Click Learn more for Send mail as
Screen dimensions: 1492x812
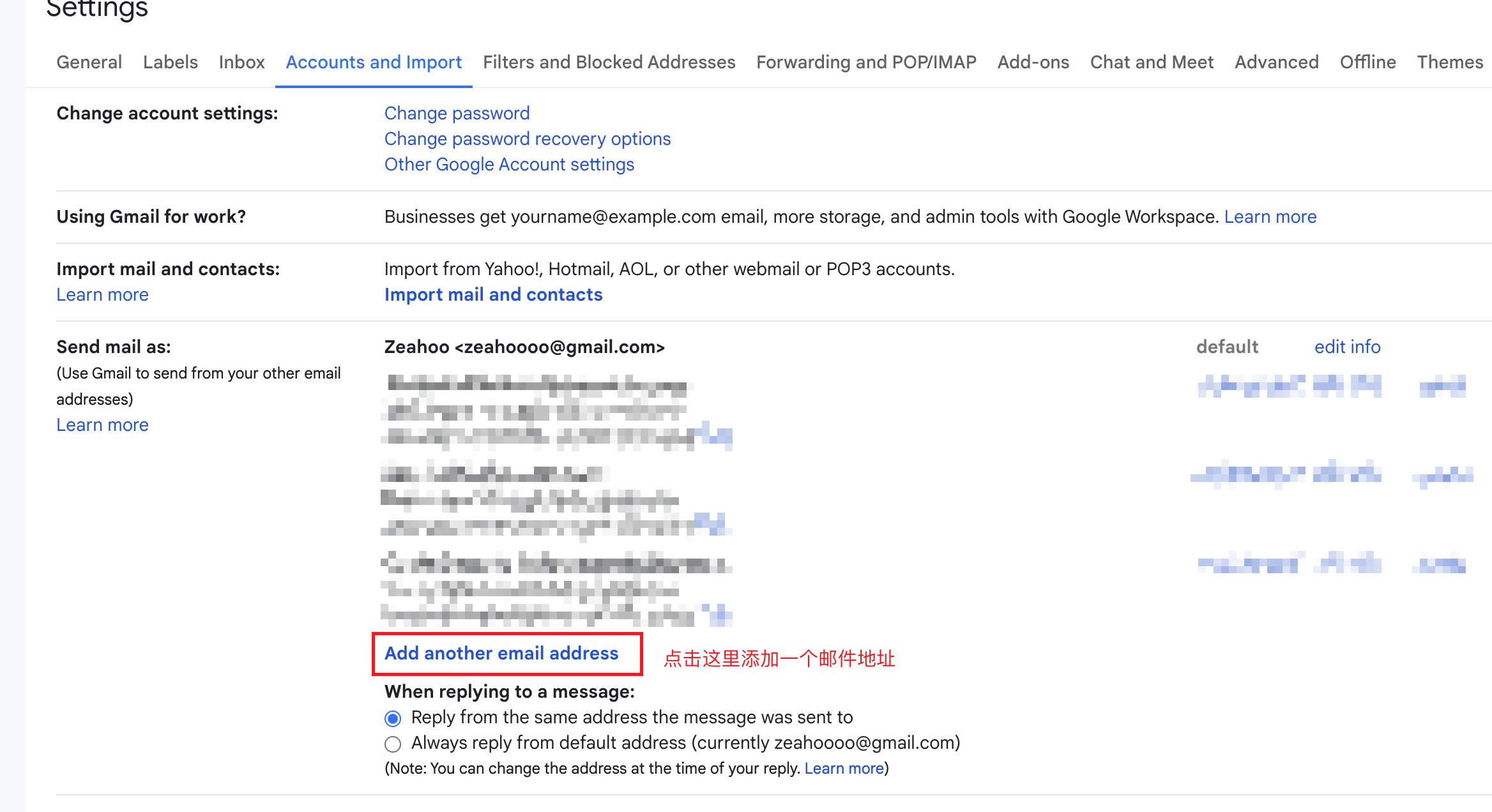102,424
